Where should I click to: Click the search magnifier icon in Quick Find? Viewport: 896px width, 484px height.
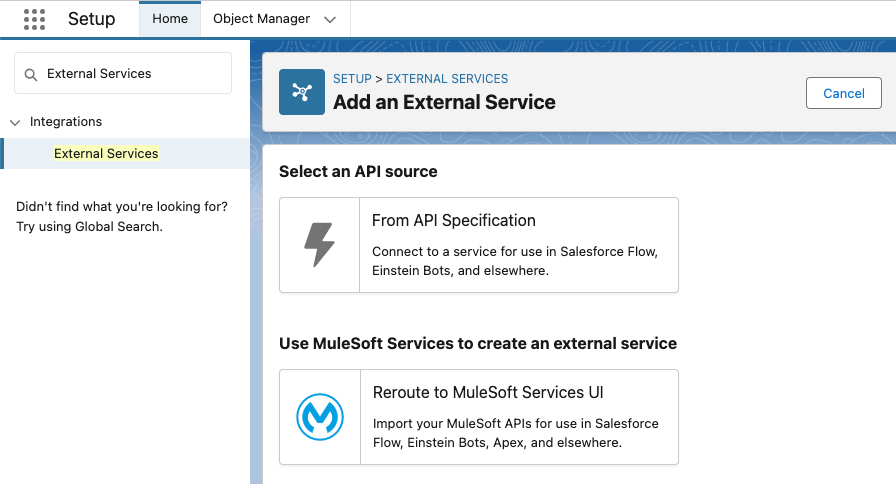click(x=31, y=74)
